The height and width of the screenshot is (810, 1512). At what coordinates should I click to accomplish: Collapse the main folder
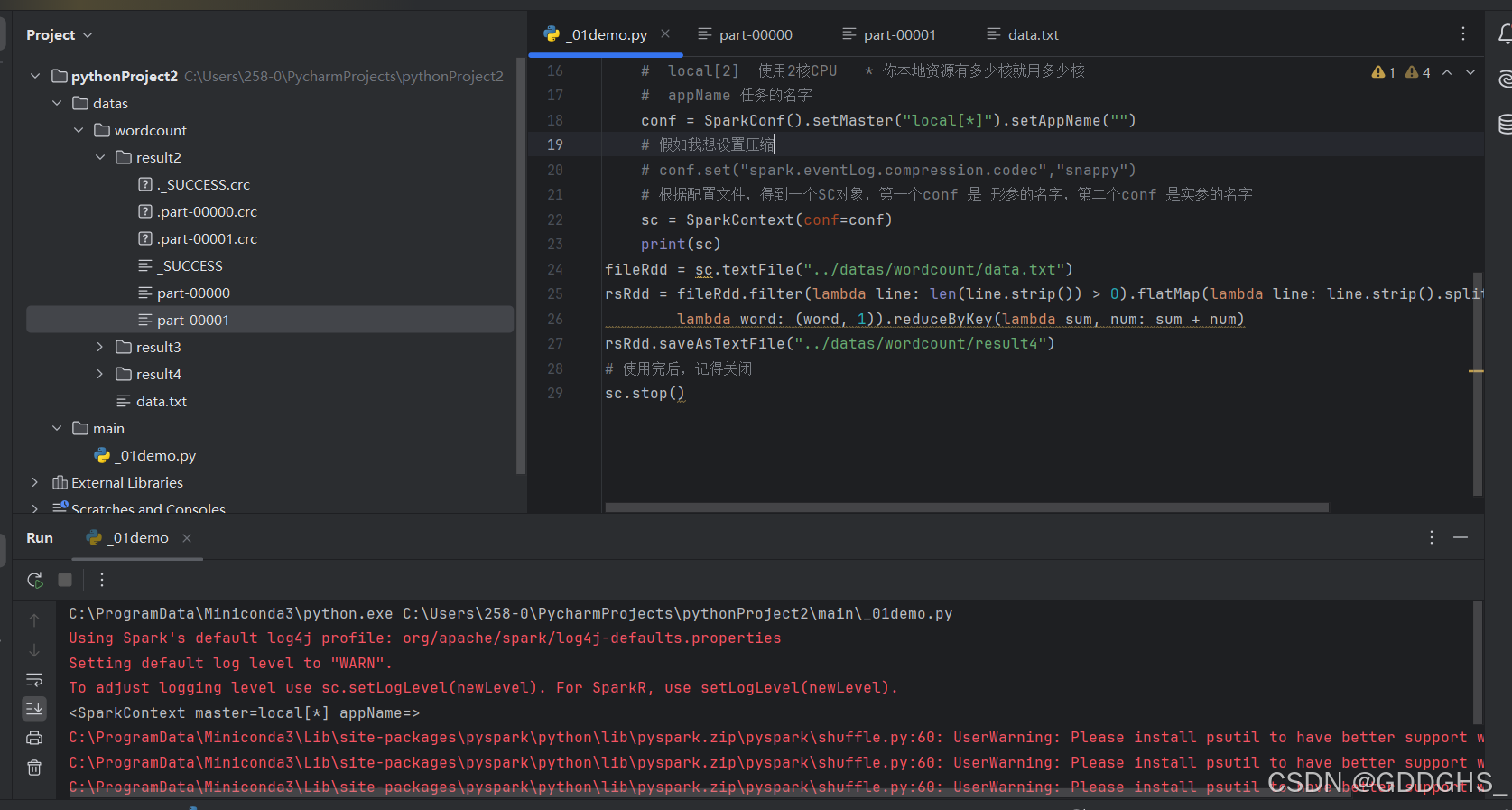coord(57,428)
